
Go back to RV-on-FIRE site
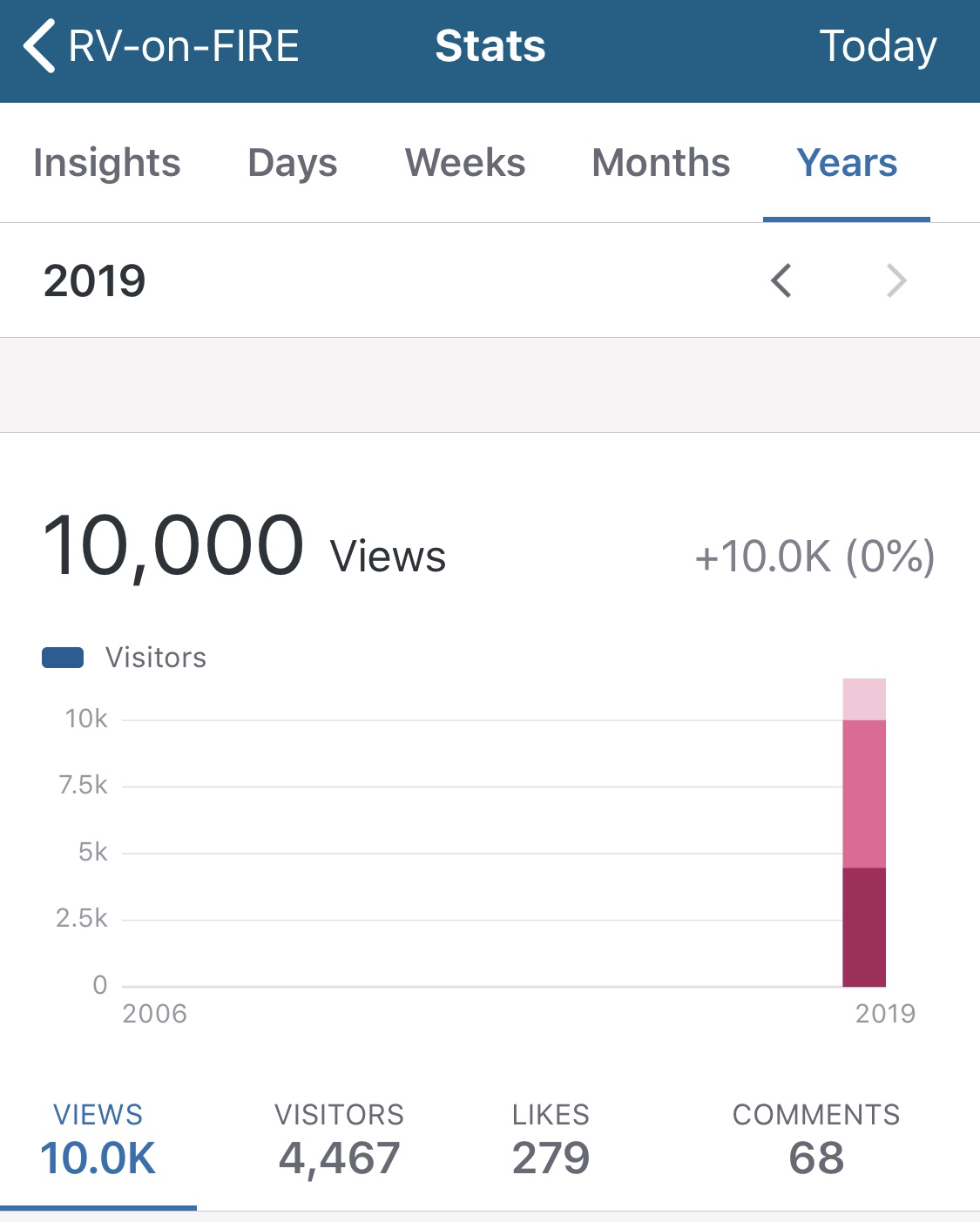183,46
